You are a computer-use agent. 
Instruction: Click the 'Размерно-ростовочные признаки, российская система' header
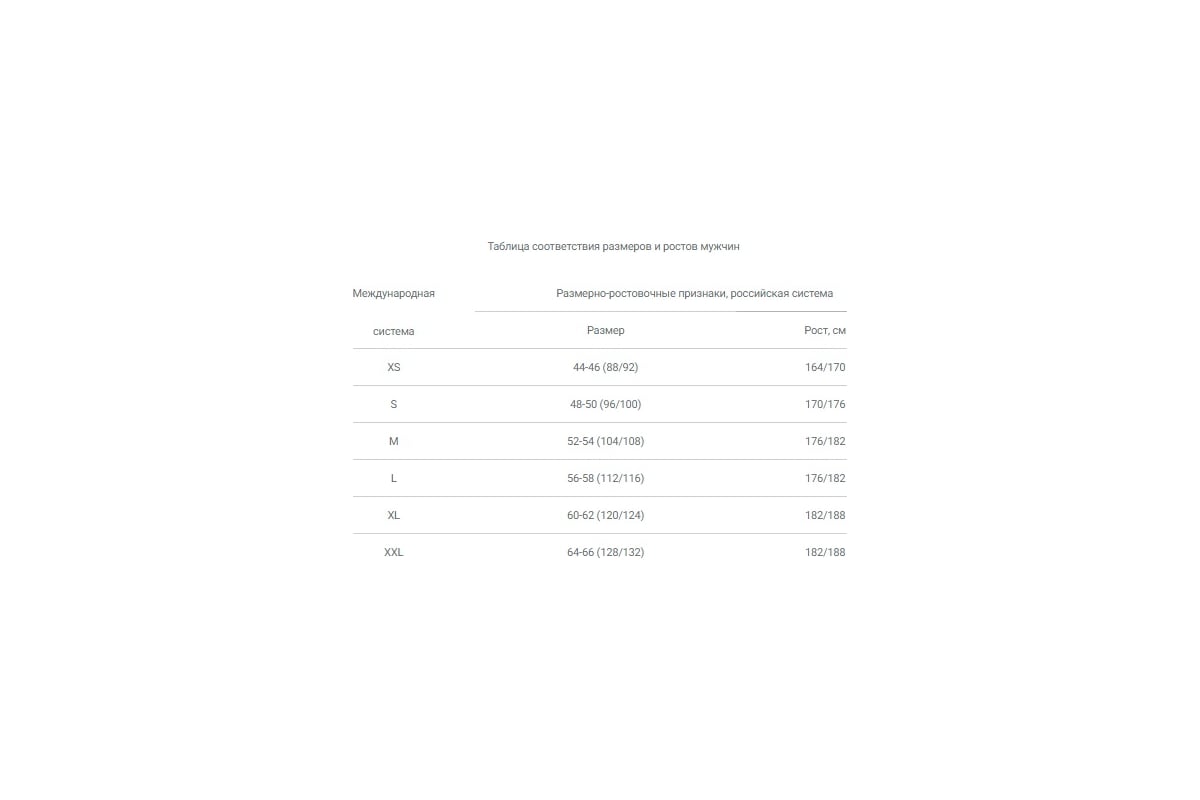point(694,294)
